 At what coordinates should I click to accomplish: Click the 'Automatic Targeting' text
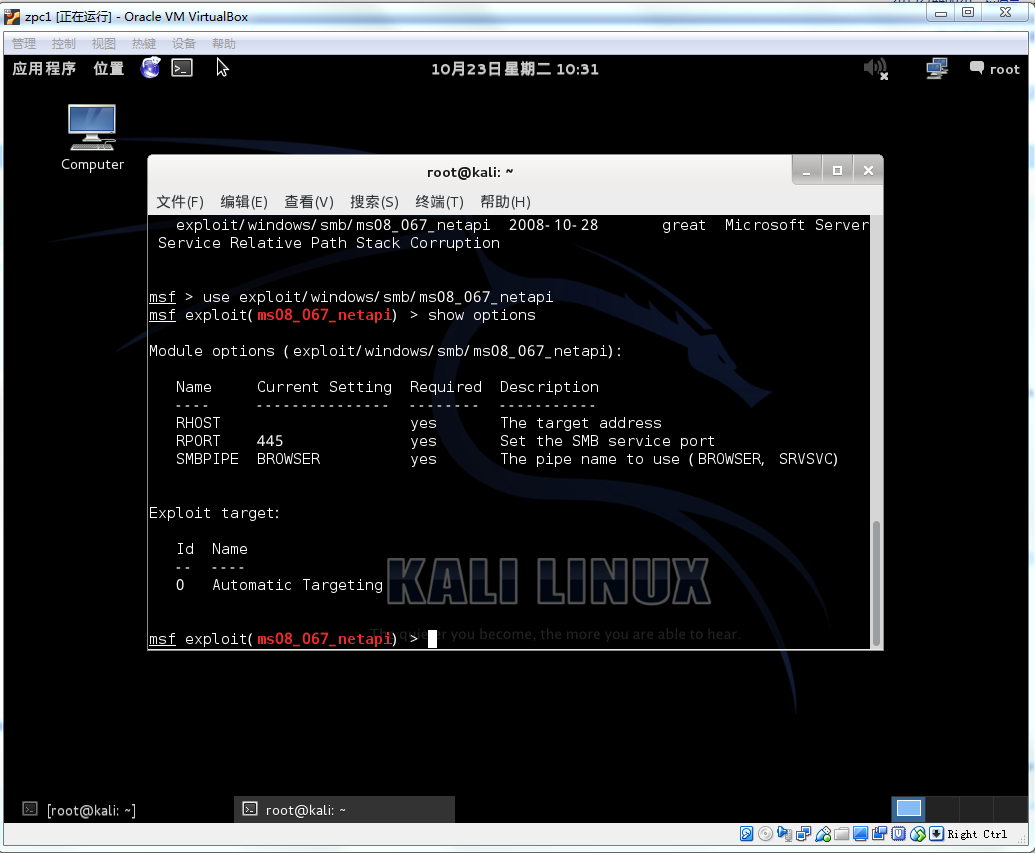coord(298,585)
